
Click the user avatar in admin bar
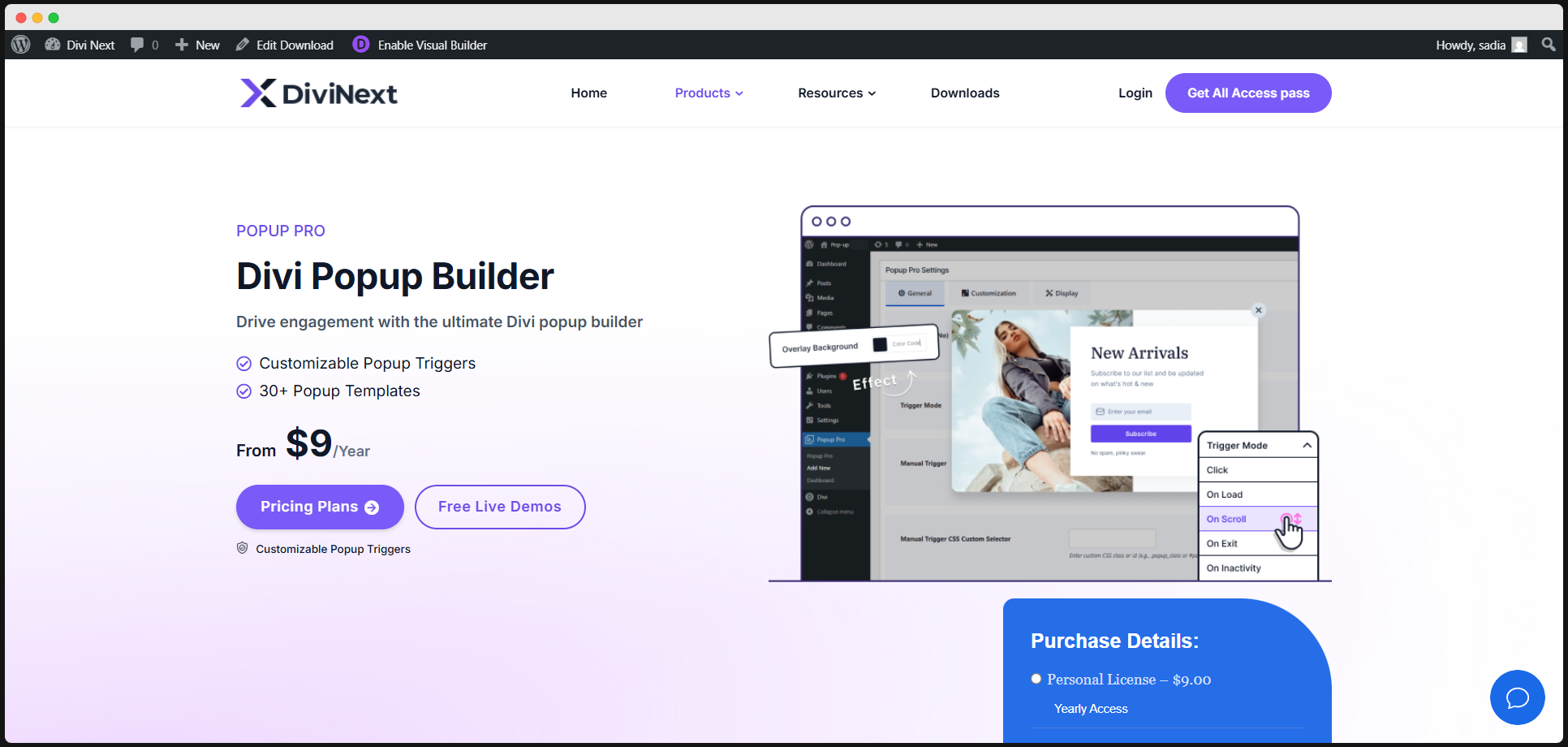click(1519, 45)
